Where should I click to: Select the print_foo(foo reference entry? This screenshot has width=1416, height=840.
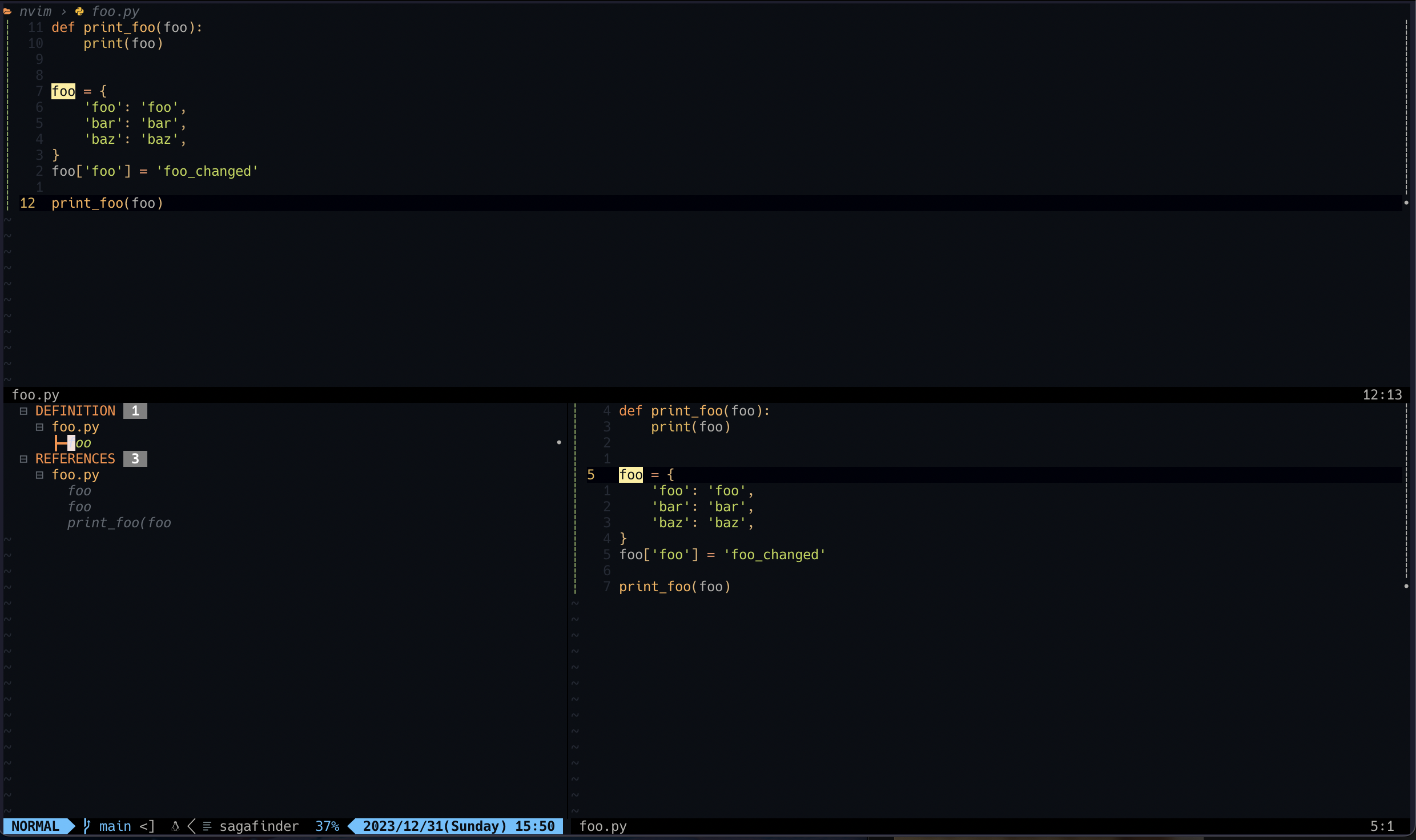119,522
